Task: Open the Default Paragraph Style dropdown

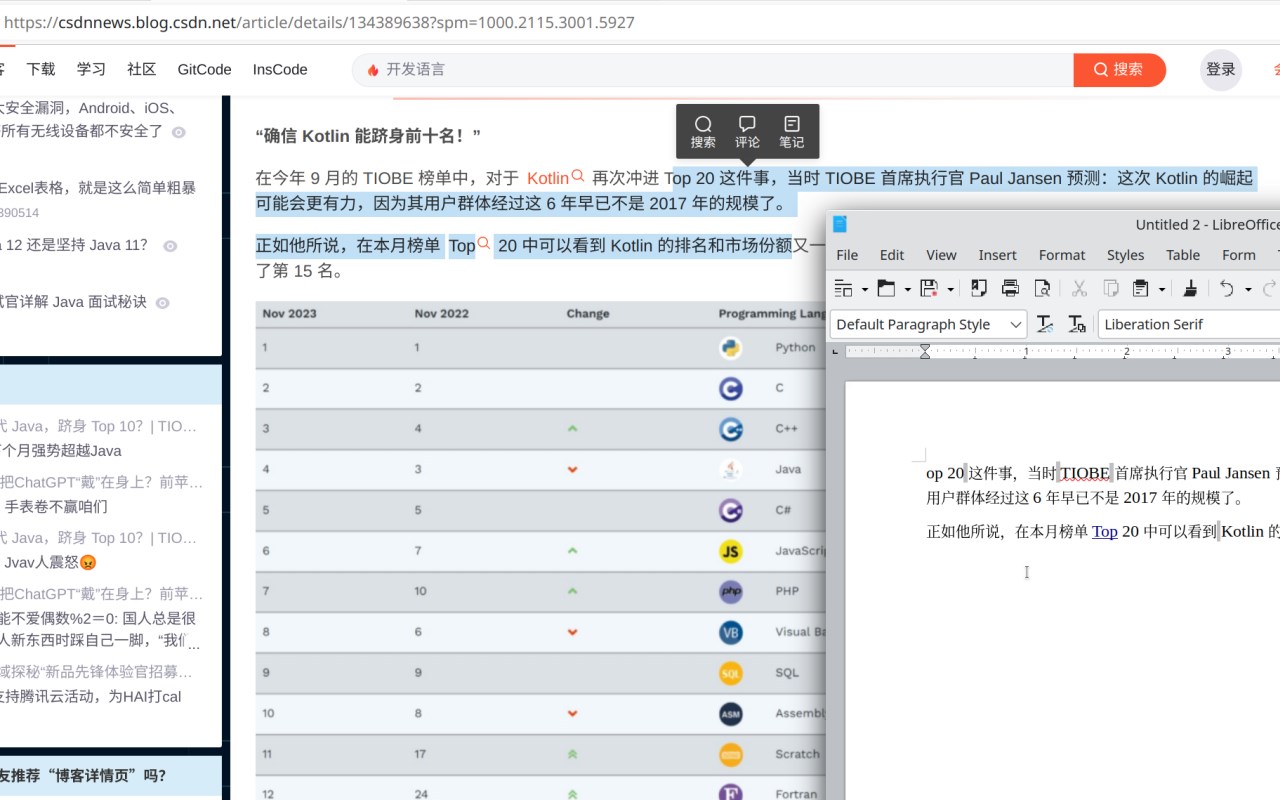Action: (1016, 324)
